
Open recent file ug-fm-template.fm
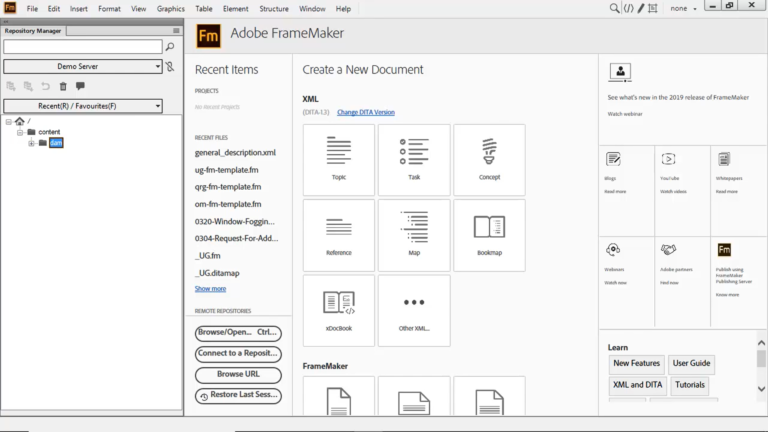pos(226,170)
